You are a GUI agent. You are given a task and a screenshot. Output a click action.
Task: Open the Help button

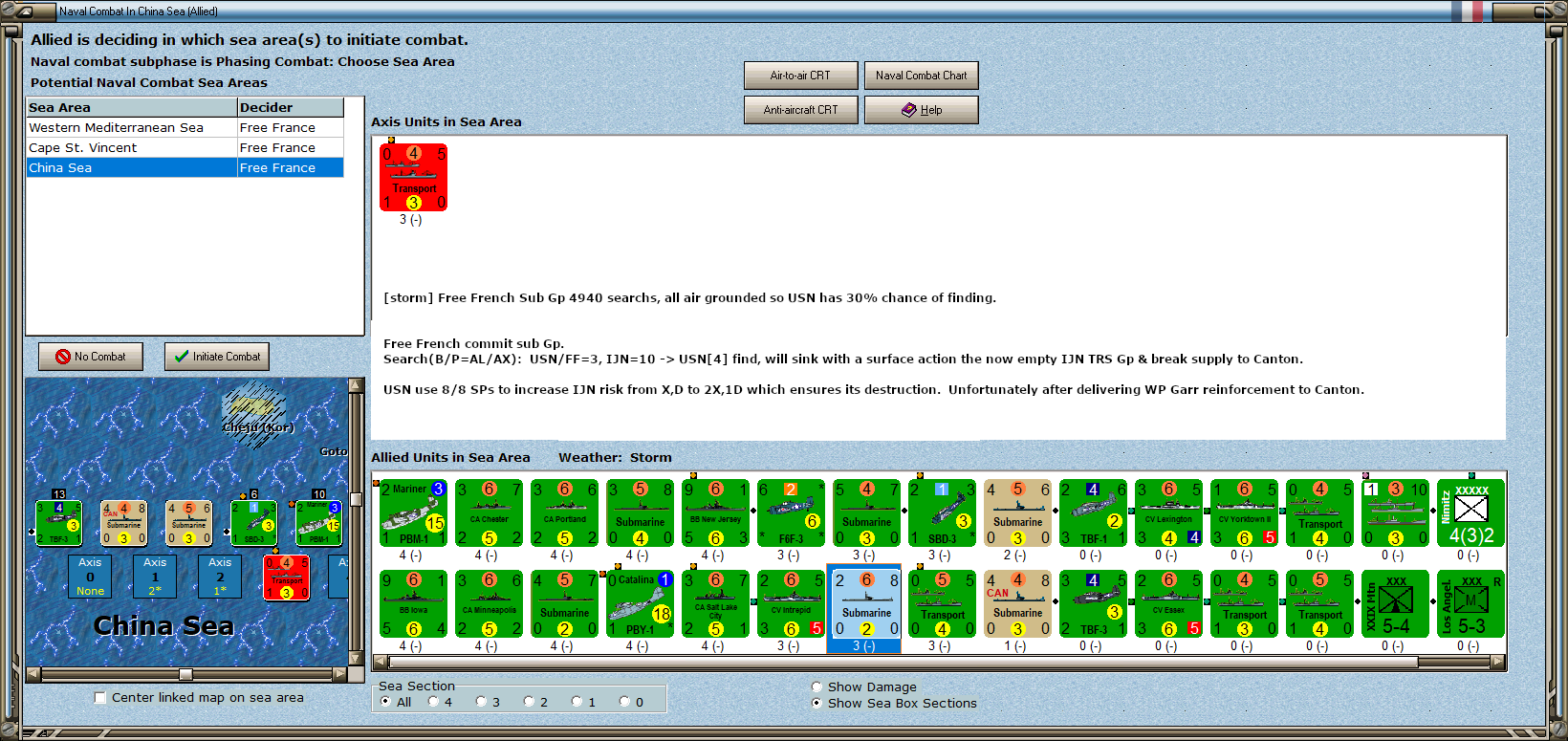(922, 110)
